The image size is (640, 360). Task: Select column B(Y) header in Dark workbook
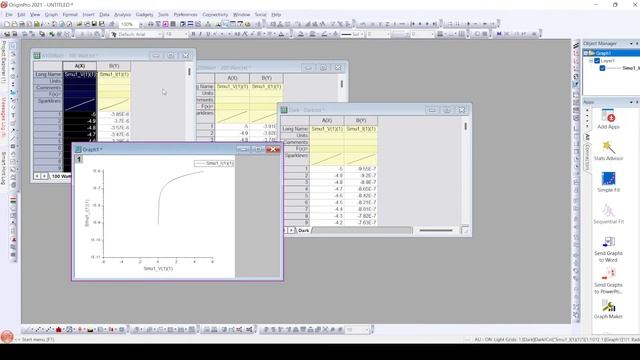coord(361,120)
